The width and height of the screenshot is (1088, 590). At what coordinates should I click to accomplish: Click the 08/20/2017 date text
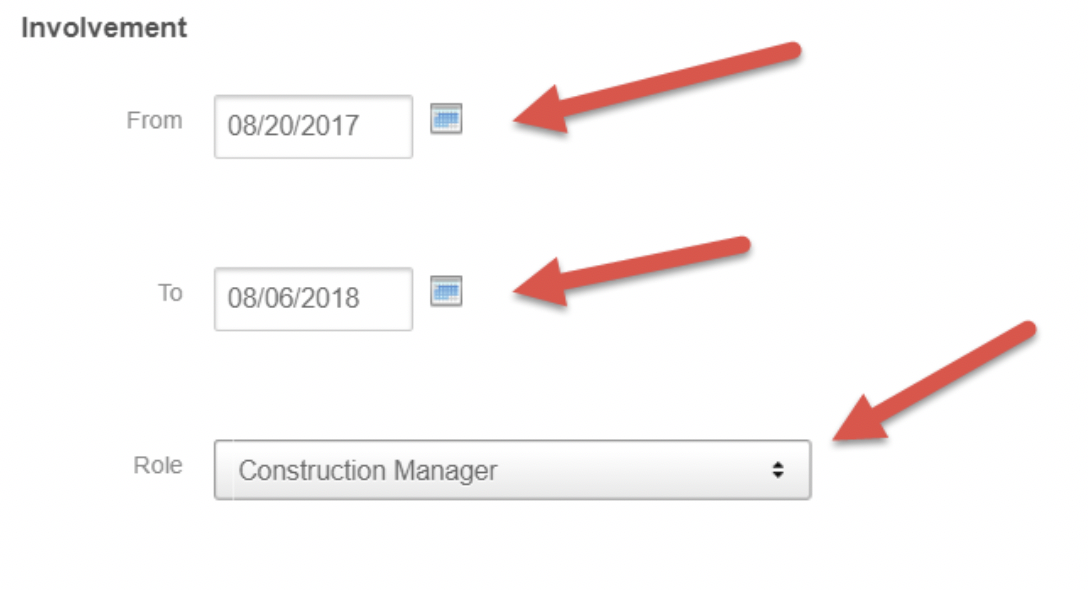[294, 127]
